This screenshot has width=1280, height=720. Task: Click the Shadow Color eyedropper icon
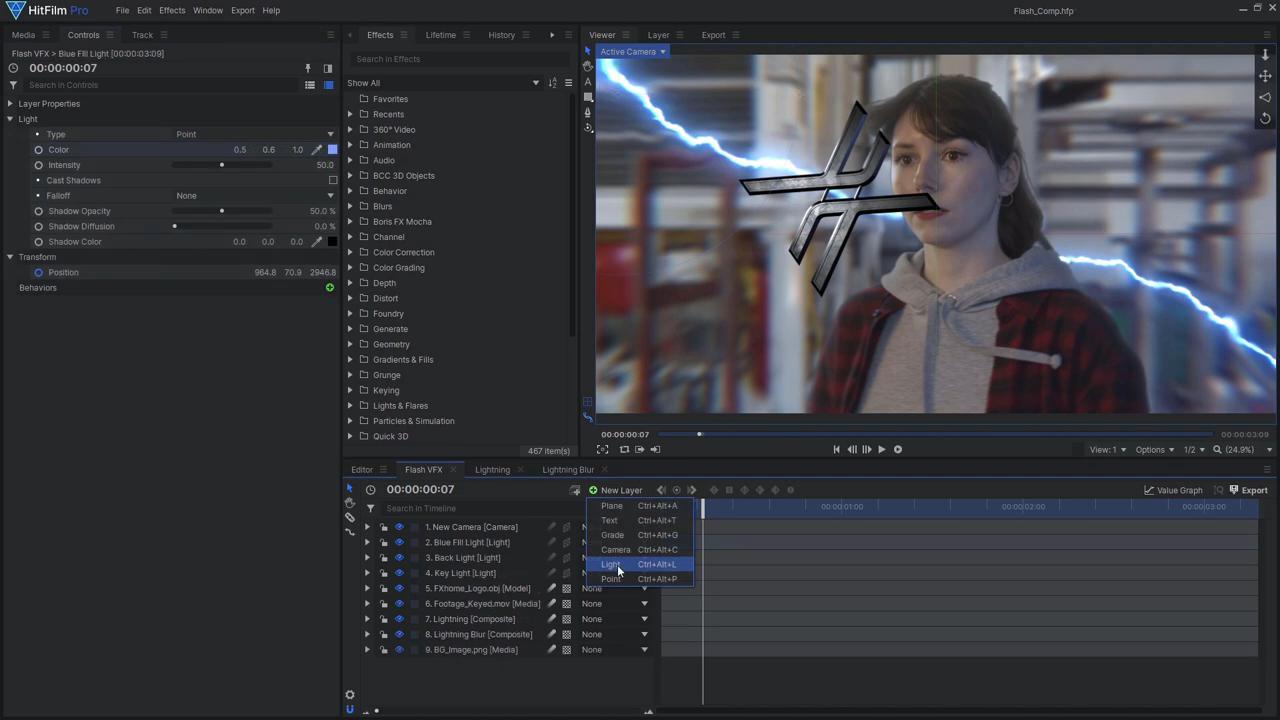tap(317, 242)
